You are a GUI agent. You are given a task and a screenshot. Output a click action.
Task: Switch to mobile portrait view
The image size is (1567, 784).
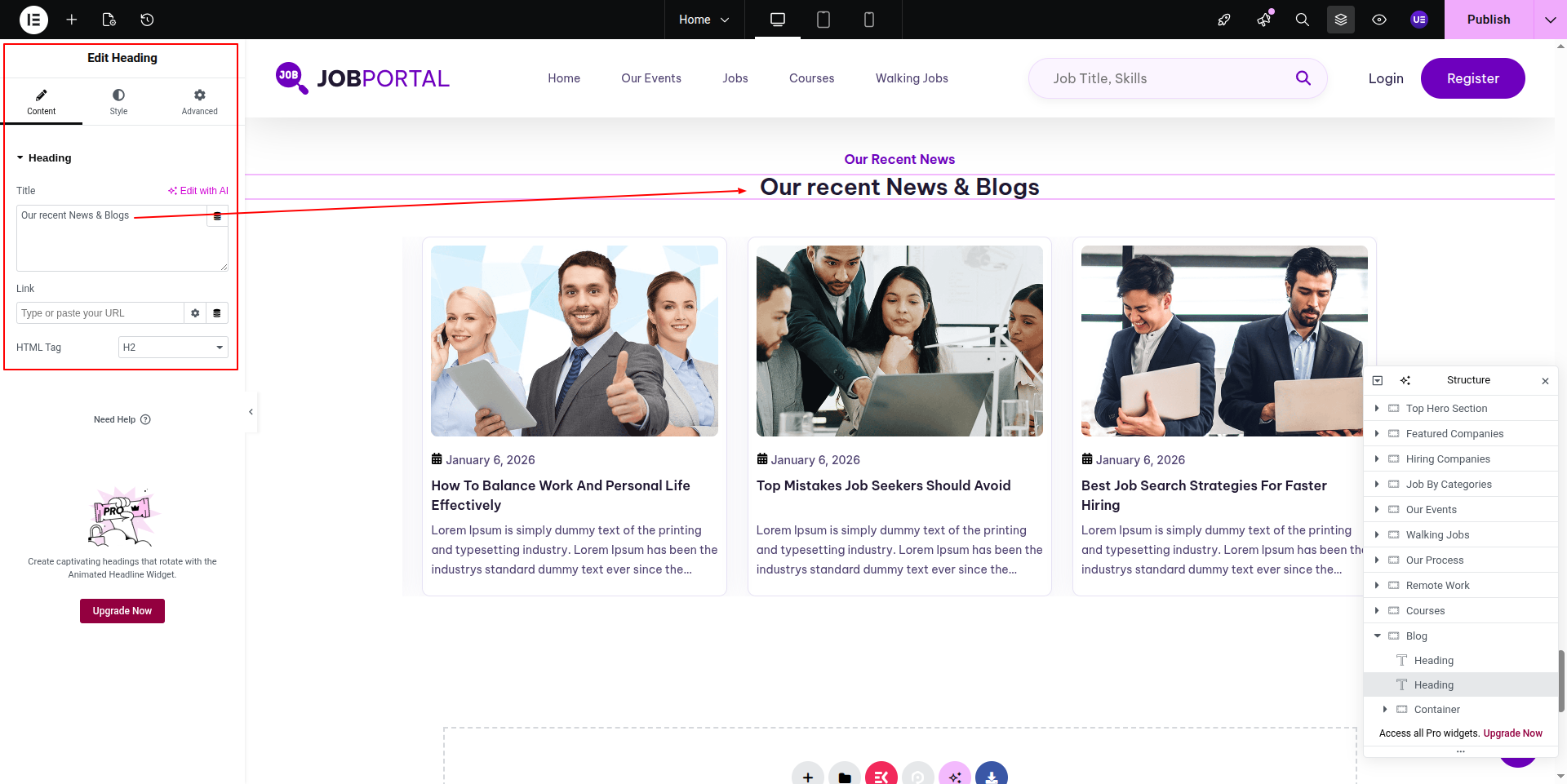869,20
